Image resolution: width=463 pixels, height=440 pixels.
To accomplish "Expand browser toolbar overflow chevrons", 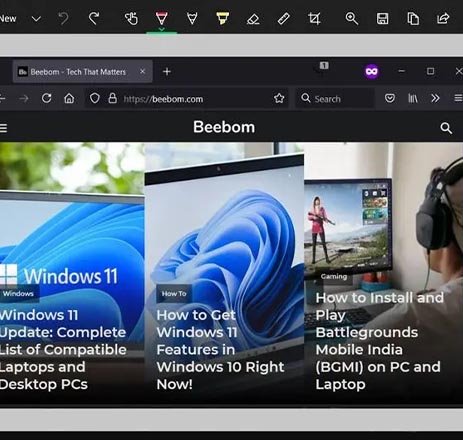I will click(x=435, y=98).
